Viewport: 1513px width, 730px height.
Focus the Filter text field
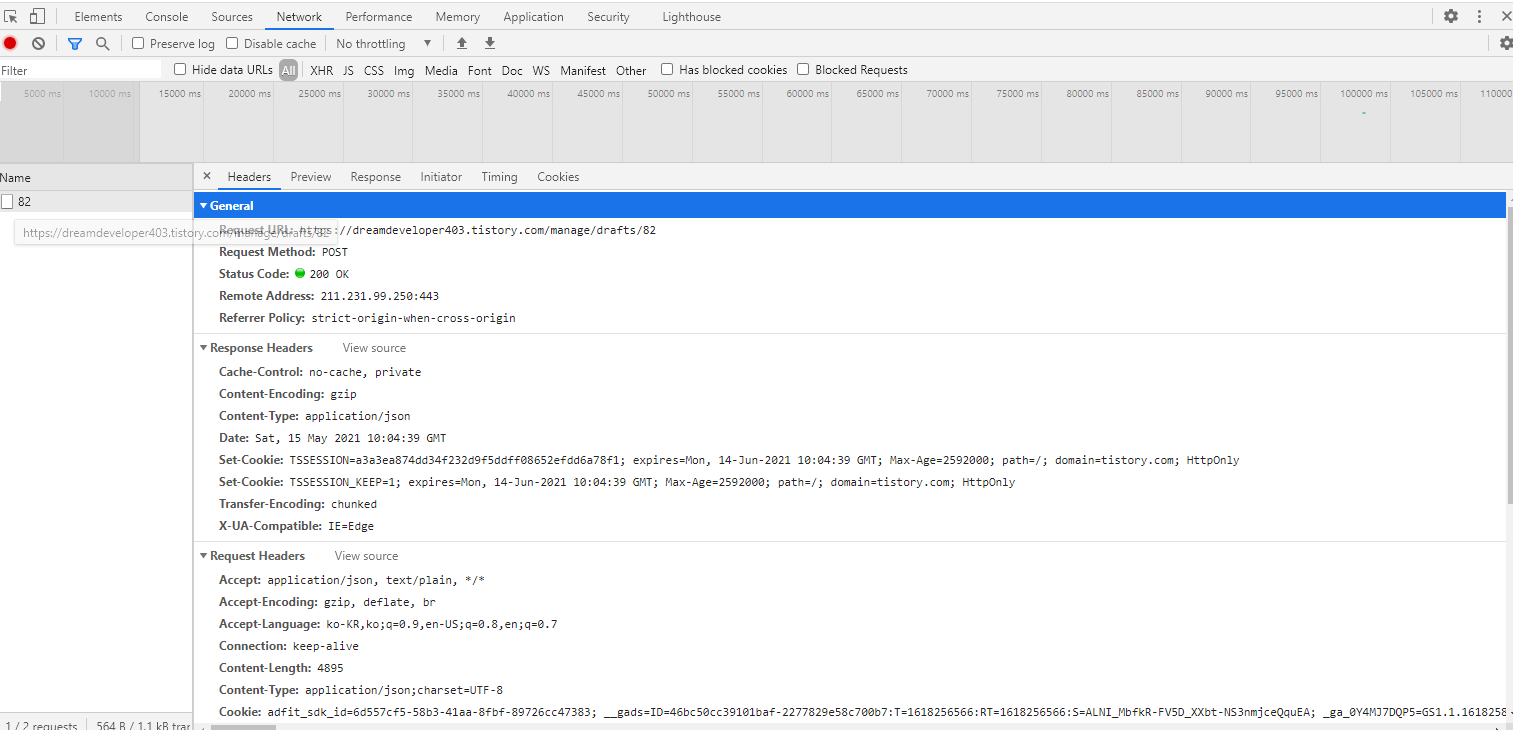click(80, 70)
